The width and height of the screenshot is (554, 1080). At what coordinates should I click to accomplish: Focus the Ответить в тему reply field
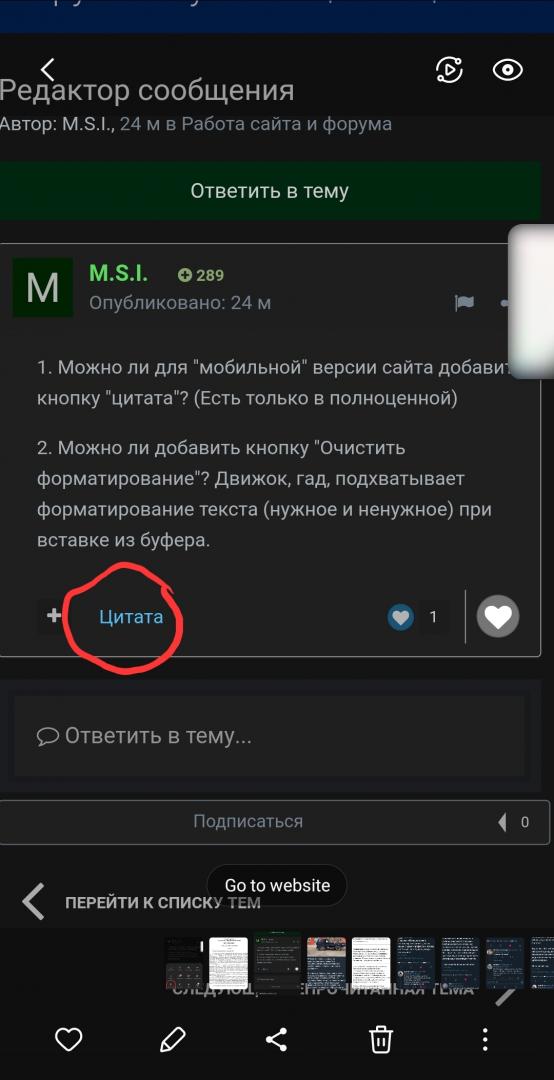point(269,736)
